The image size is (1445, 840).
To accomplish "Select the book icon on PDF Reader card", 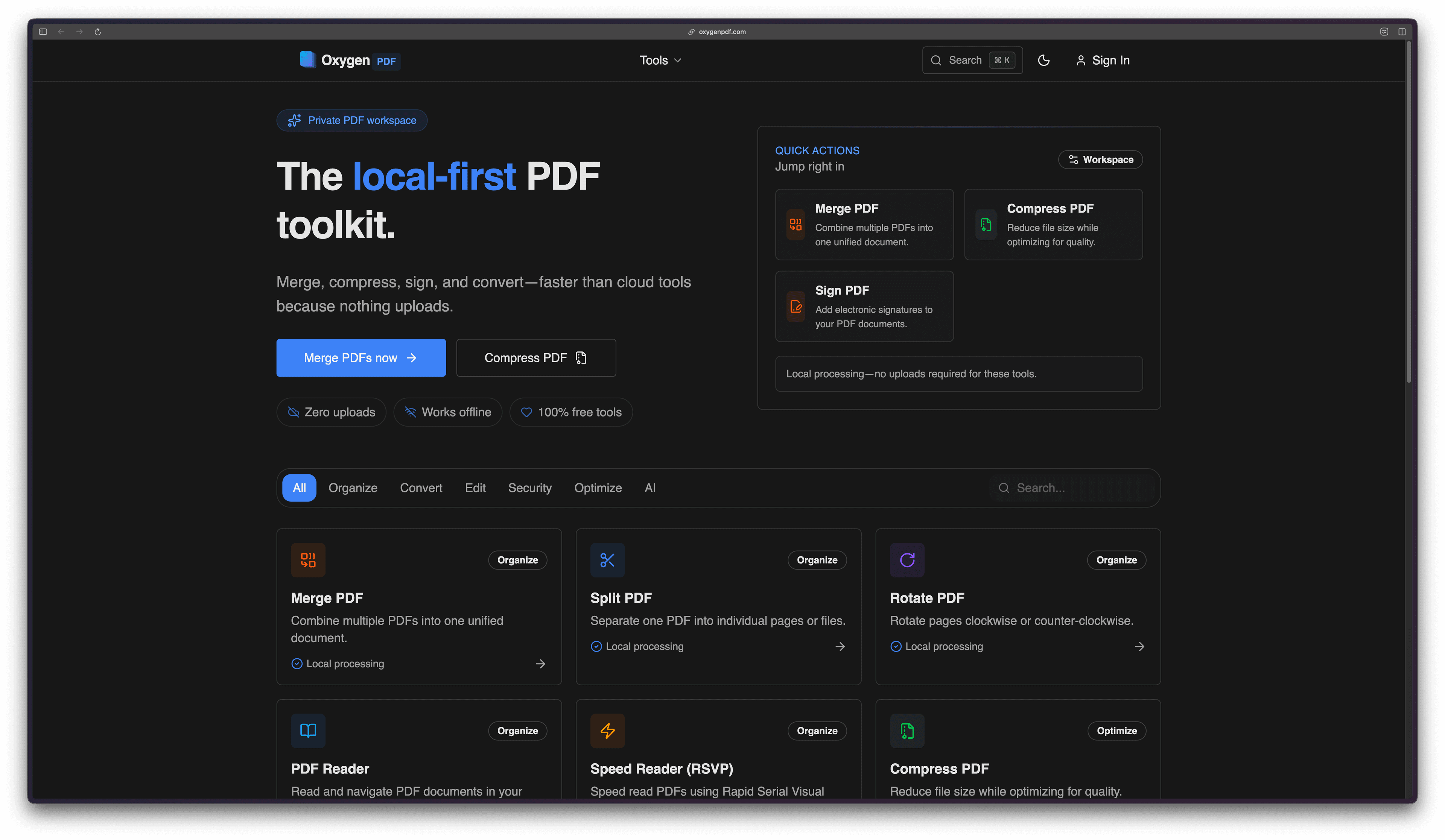I will click(308, 731).
